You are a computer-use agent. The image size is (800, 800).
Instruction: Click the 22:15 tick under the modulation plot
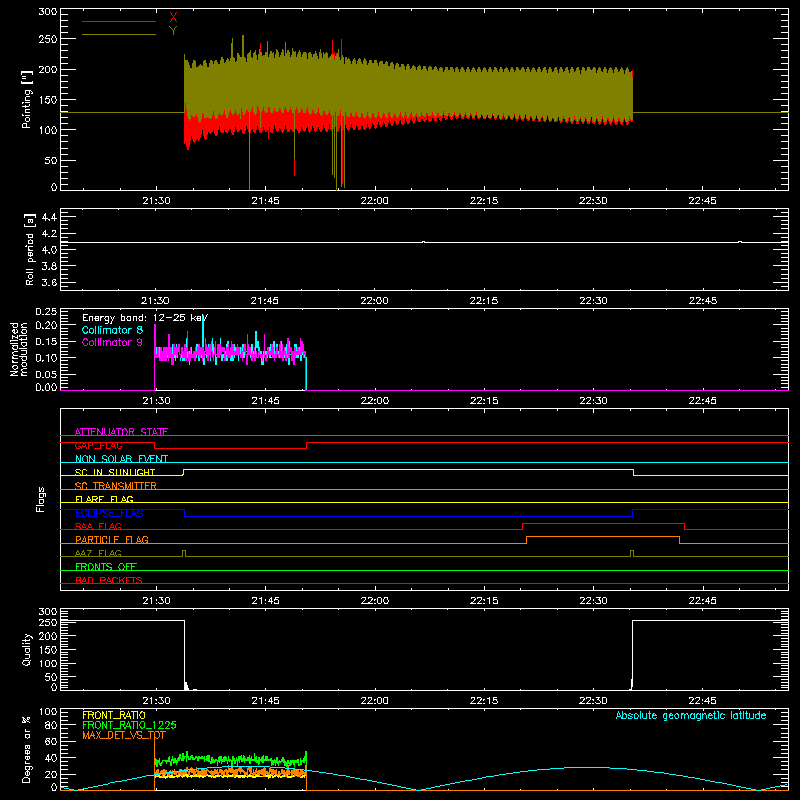(484, 401)
